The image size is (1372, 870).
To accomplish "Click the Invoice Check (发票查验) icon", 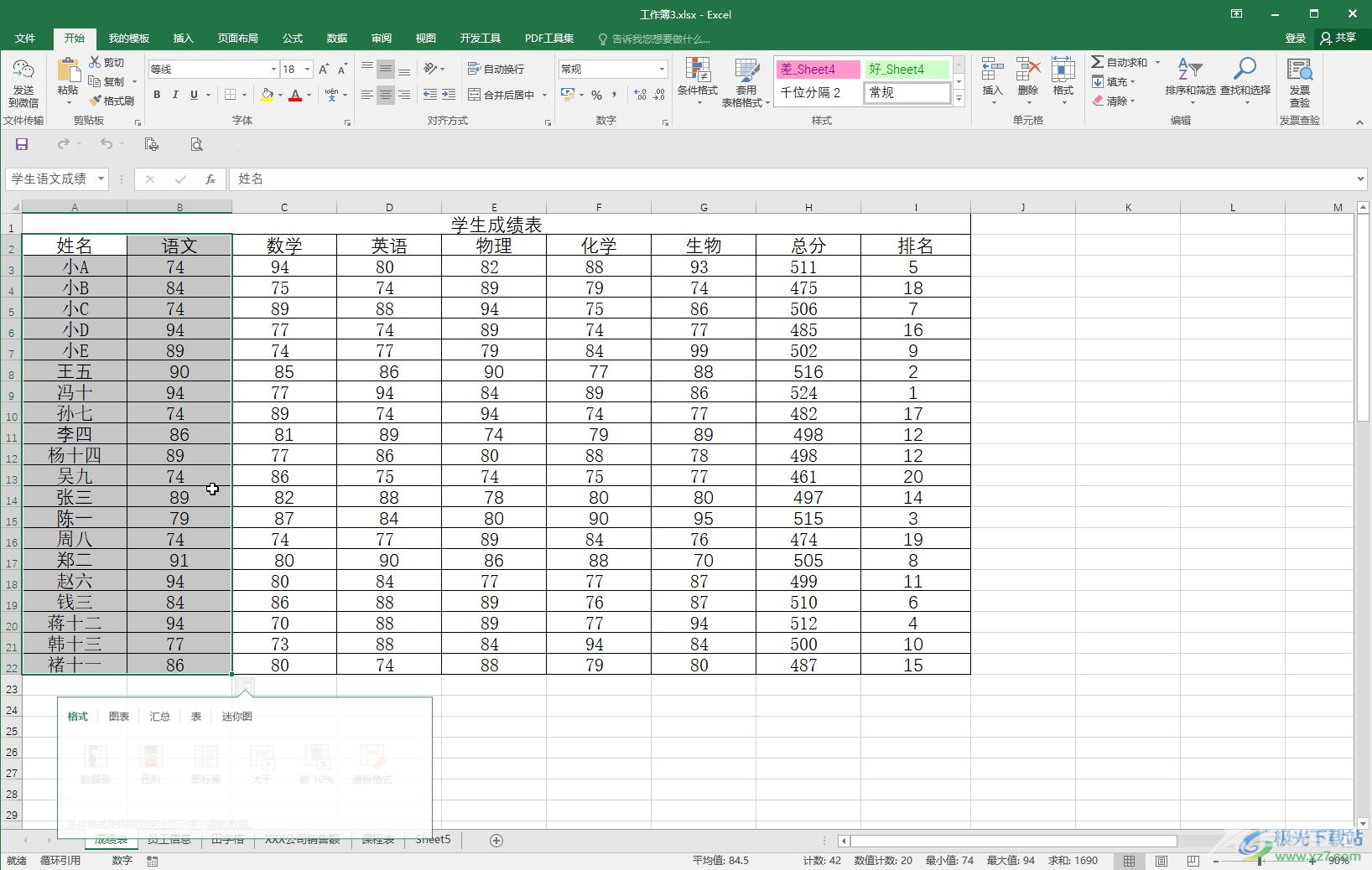I will (1299, 83).
